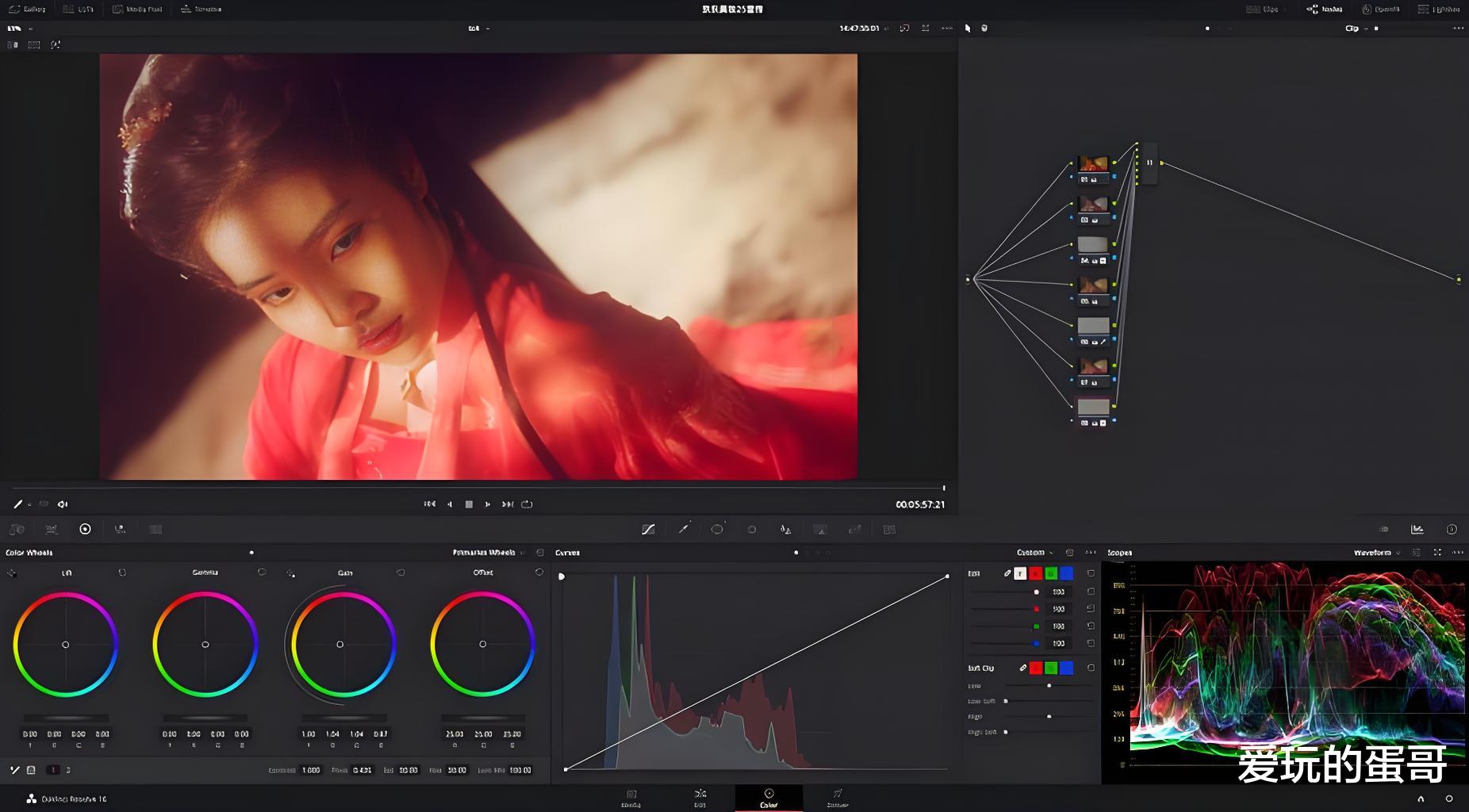Open node editor three-dot options menu
This screenshot has height=812, width=1469.
point(1457,28)
